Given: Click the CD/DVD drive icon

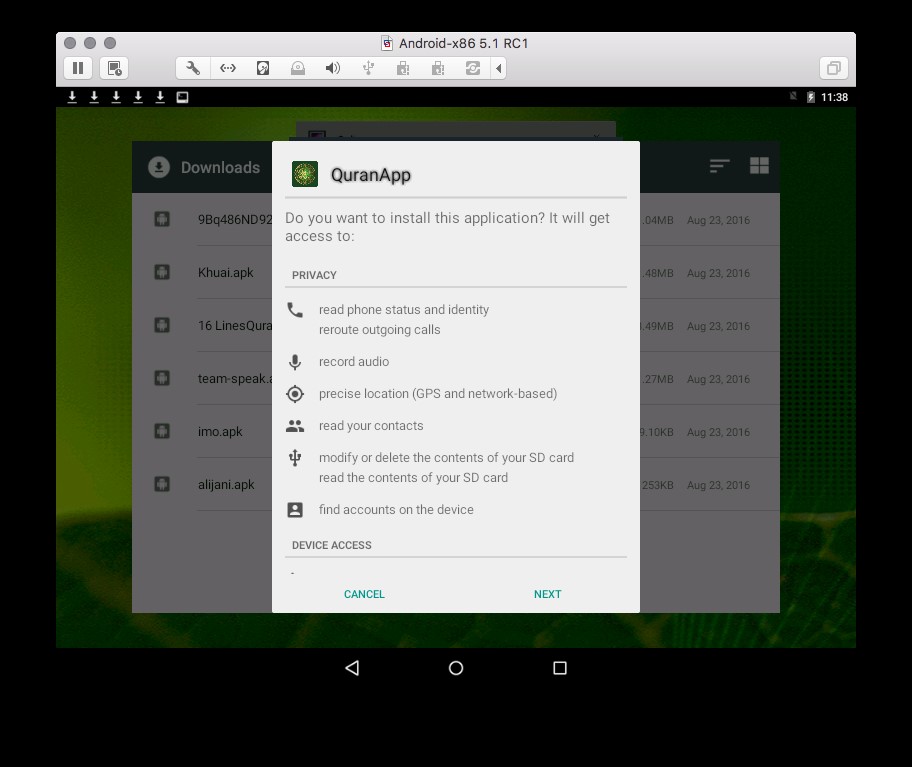Looking at the screenshot, I should pos(298,68).
